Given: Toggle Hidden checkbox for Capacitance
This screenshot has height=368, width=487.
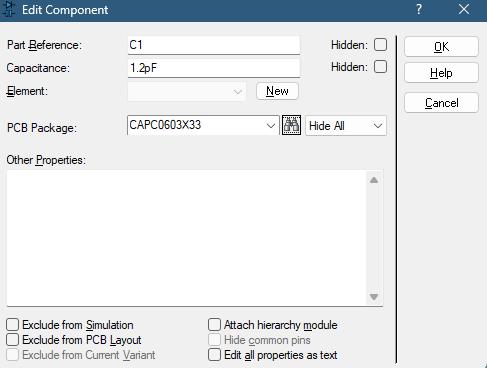Looking at the screenshot, I should (380, 67).
